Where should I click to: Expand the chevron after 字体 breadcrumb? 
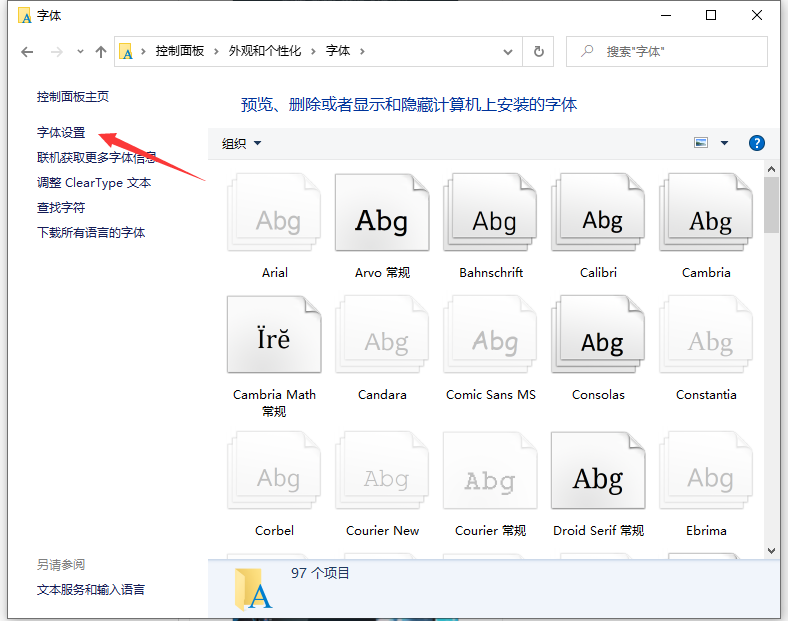[x=362, y=51]
